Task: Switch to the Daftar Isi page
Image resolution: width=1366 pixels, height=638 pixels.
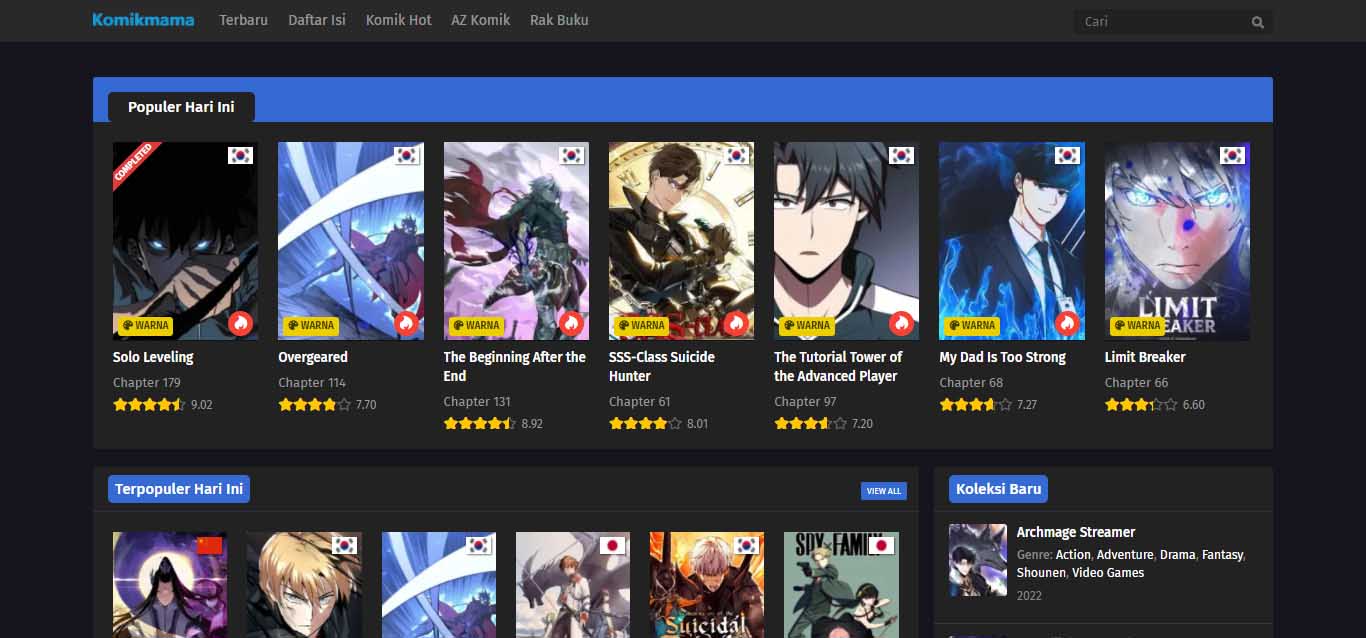Action: (x=316, y=20)
